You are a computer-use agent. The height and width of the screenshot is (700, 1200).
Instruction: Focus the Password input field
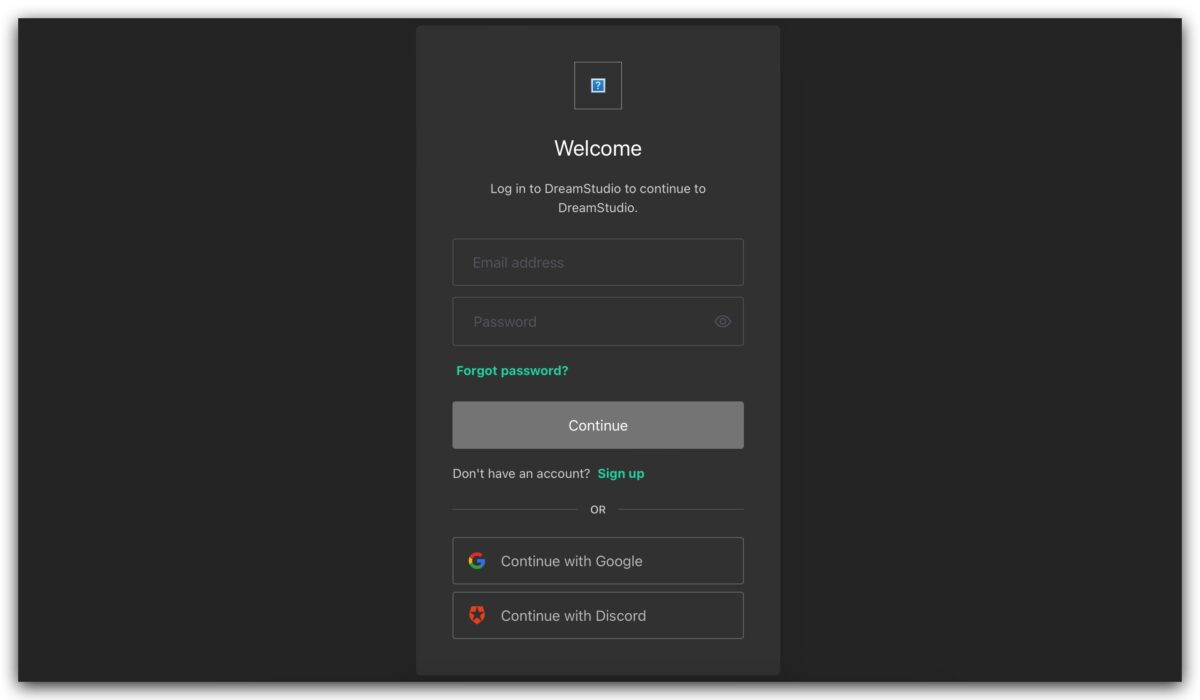tap(598, 321)
